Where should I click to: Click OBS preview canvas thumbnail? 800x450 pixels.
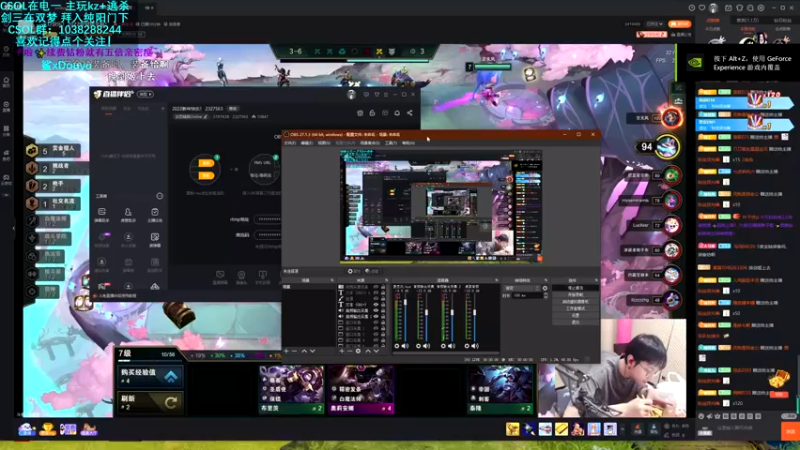coord(441,206)
